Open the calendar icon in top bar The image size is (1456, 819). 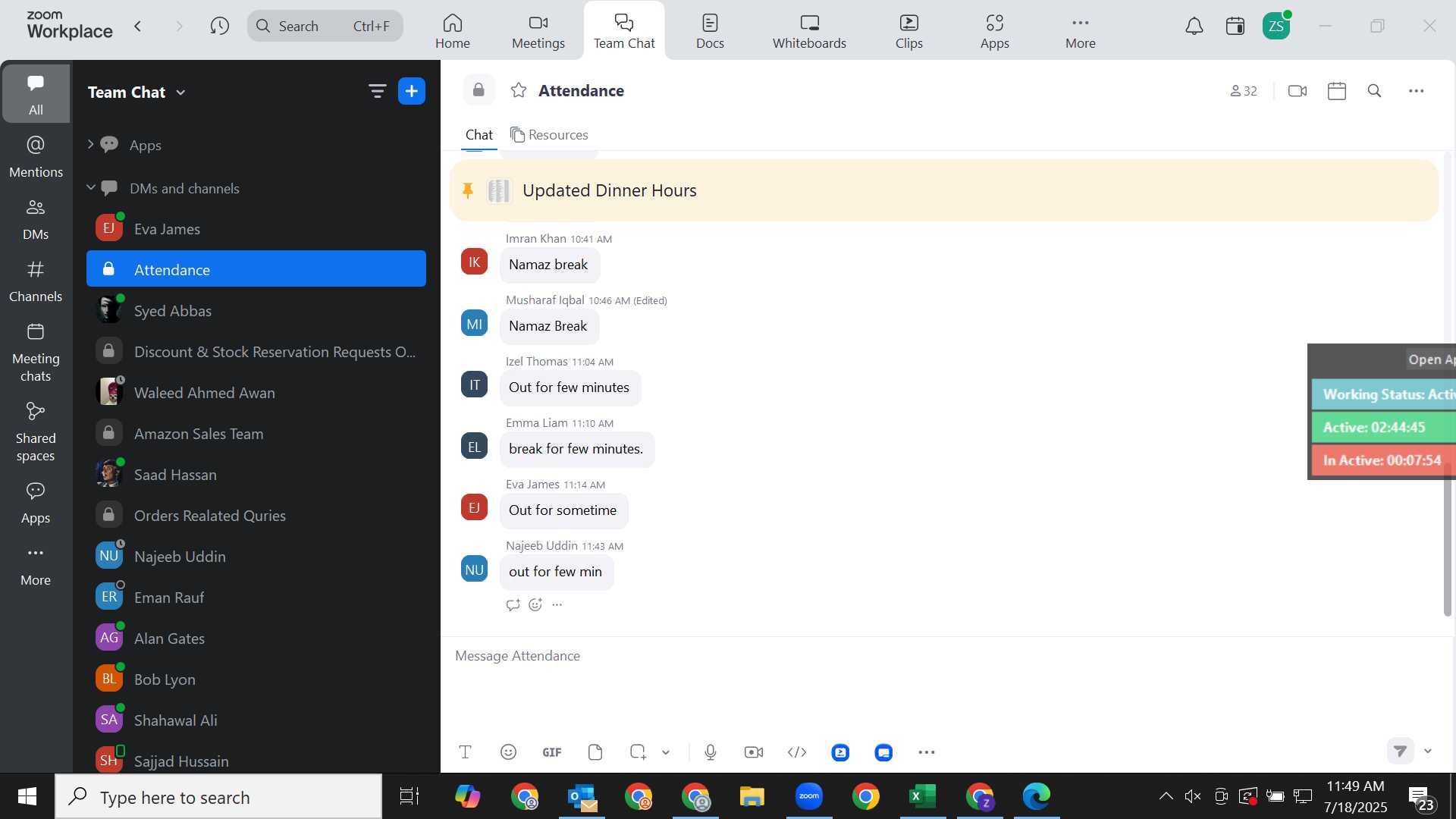click(x=1235, y=27)
